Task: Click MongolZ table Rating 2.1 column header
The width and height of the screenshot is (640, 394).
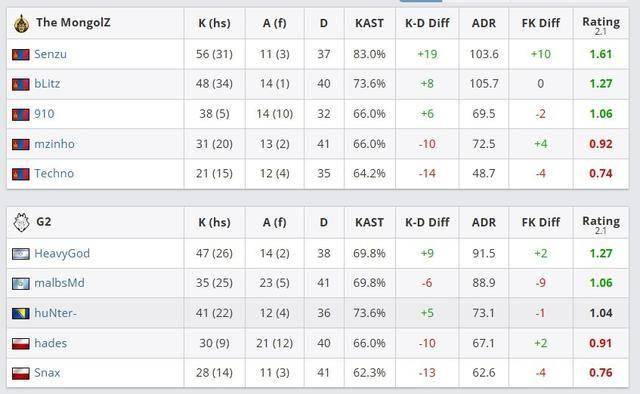Action: pos(601,24)
